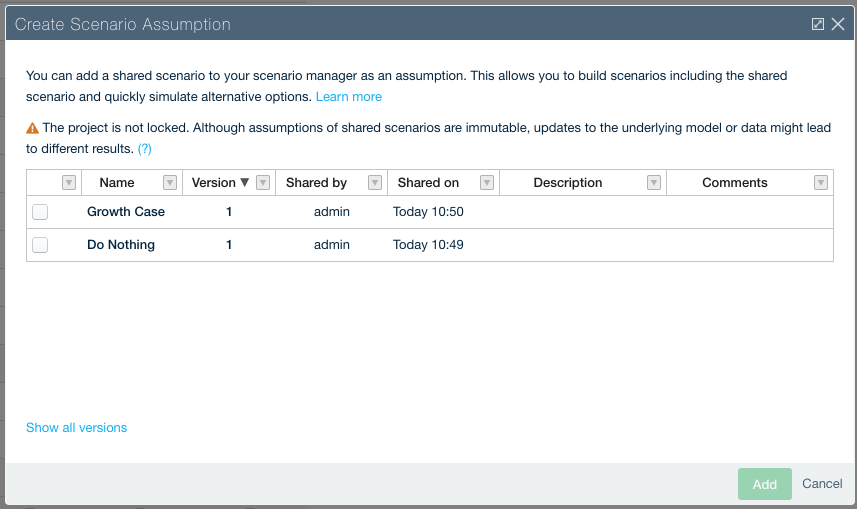Open the Name column filter dropdown
The width and height of the screenshot is (857, 509).
(x=170, y=183)
